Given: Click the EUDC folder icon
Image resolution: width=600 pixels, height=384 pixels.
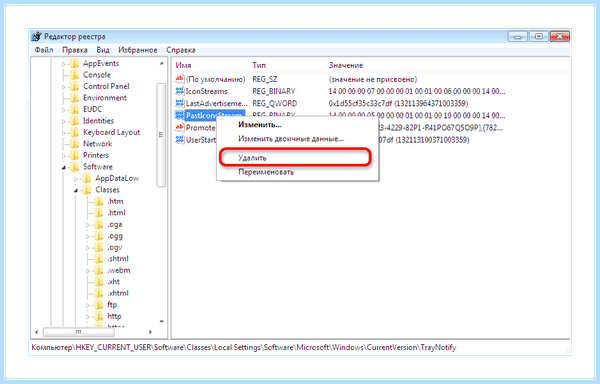Looking at the screenshot, I should [x=75, y=109].
